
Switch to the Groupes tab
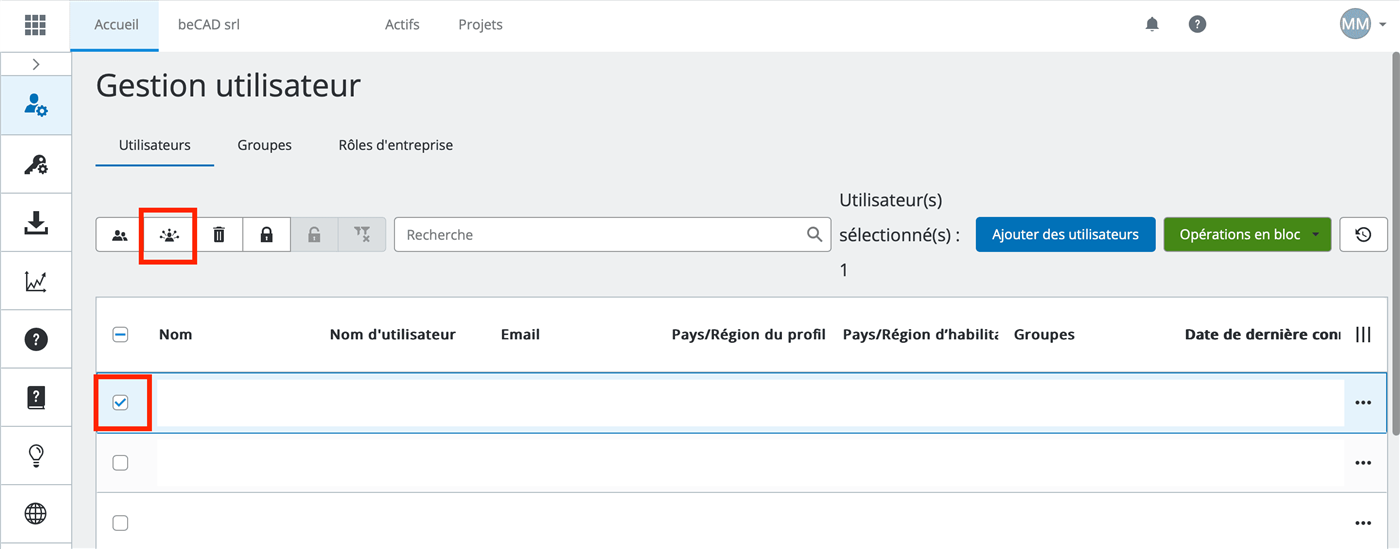pyautogui.click(x=265, y=145)
